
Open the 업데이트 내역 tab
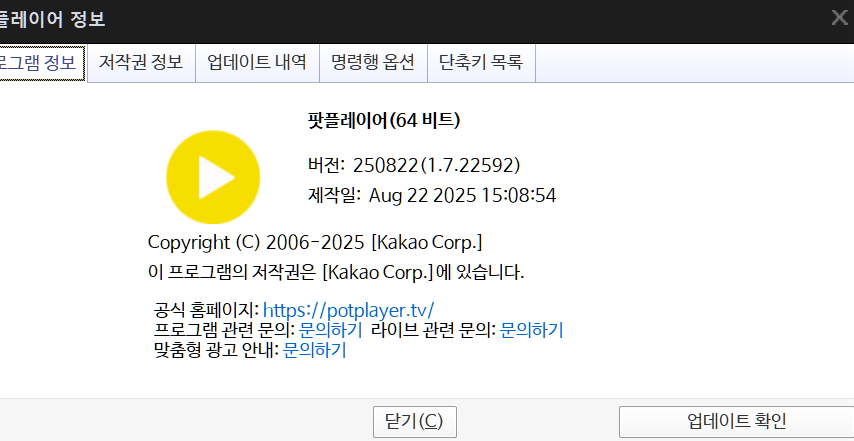[x=257, y=63]
